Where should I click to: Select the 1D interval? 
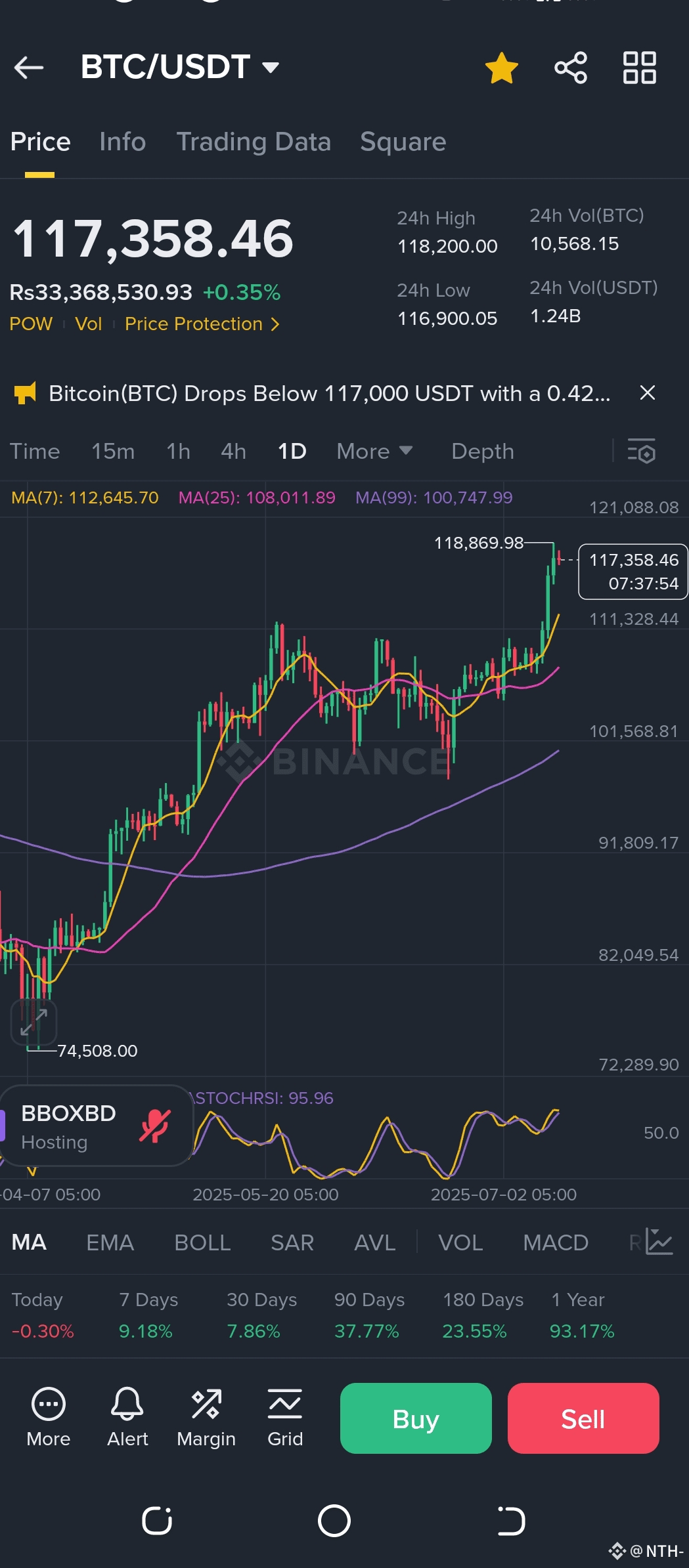coord(292,452)
